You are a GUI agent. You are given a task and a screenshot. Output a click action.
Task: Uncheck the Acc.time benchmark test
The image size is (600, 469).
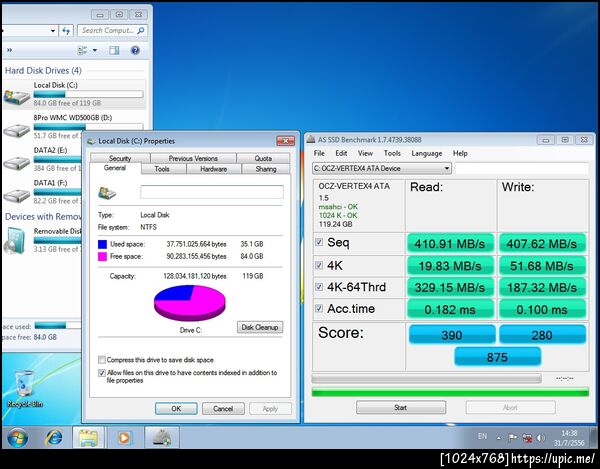click(x=319, y=308)
